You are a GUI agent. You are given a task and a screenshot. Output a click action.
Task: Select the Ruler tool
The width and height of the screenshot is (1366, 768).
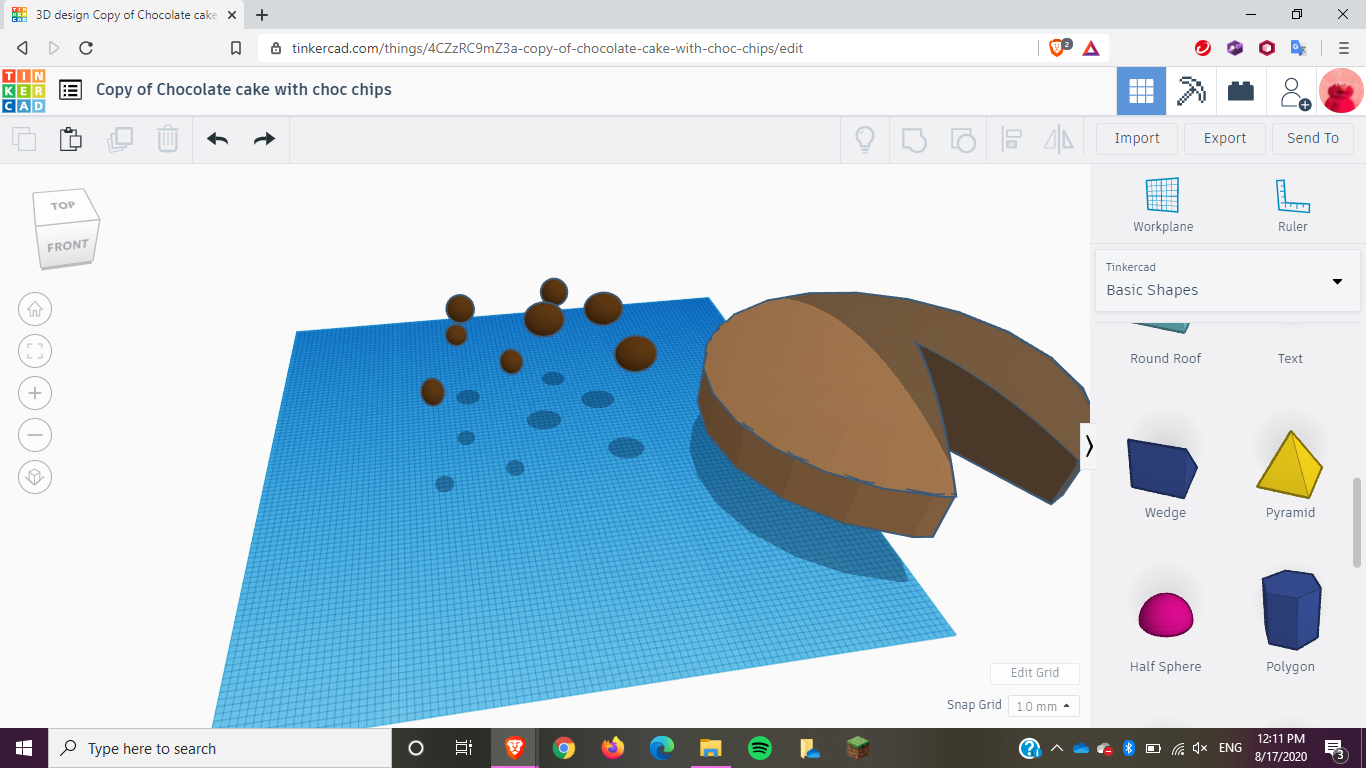1293,205
